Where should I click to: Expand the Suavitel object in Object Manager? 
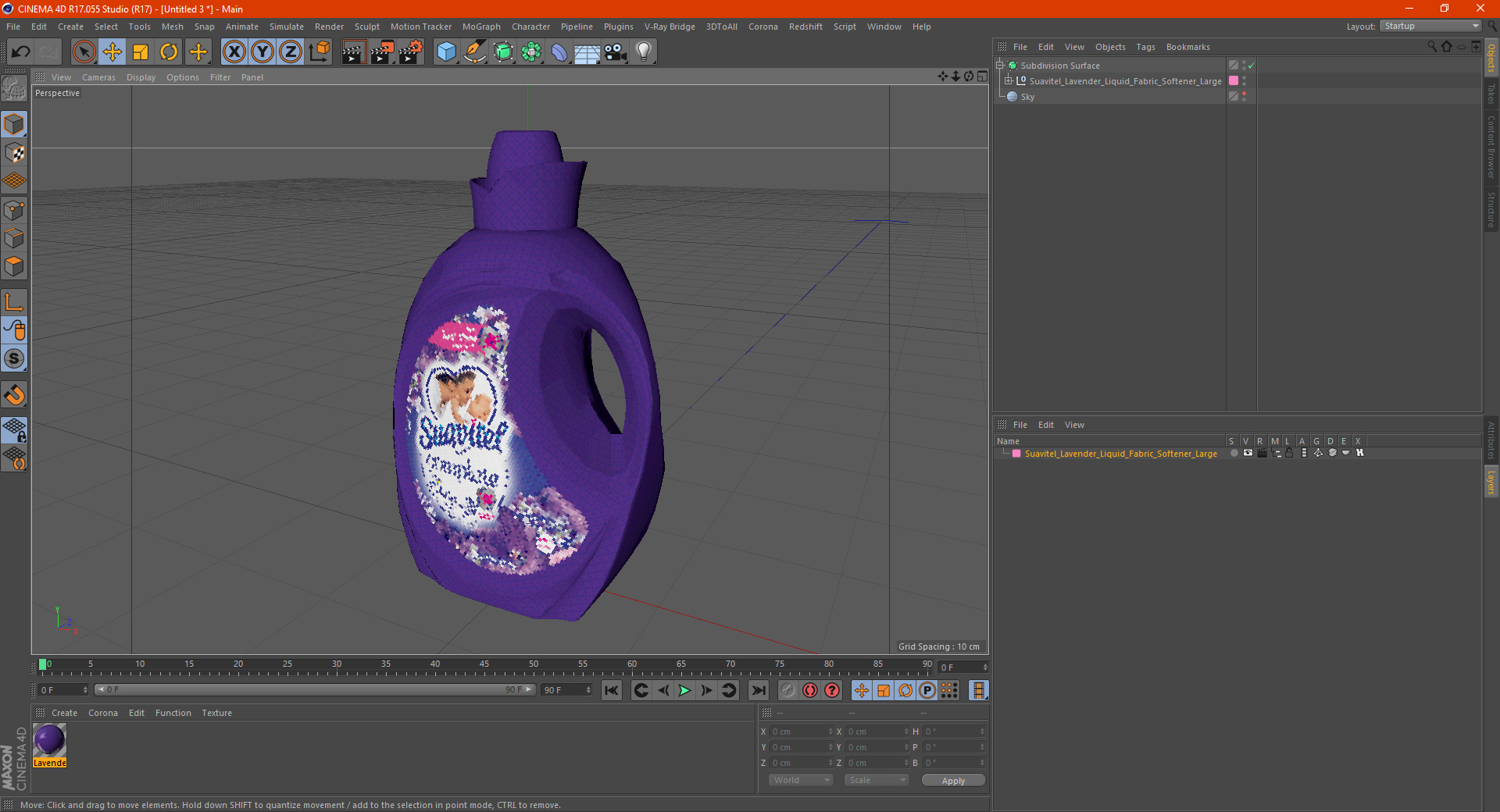click(1009, 80)
